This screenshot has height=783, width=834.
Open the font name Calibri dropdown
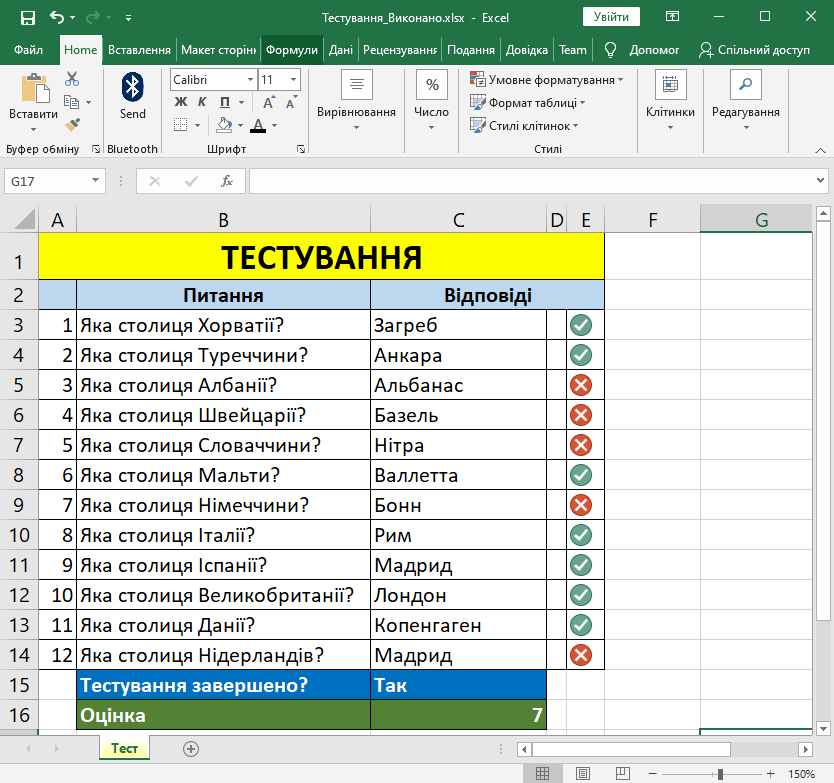(x=250, y=80)
